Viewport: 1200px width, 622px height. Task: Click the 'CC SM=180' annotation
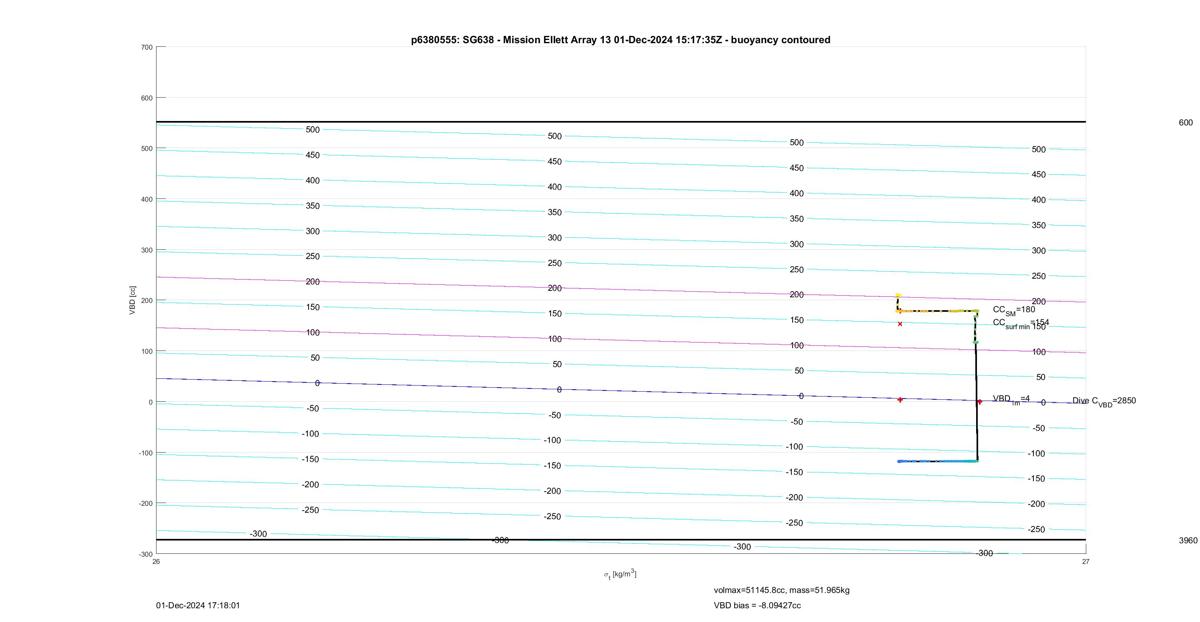[x=1014, y=310]
